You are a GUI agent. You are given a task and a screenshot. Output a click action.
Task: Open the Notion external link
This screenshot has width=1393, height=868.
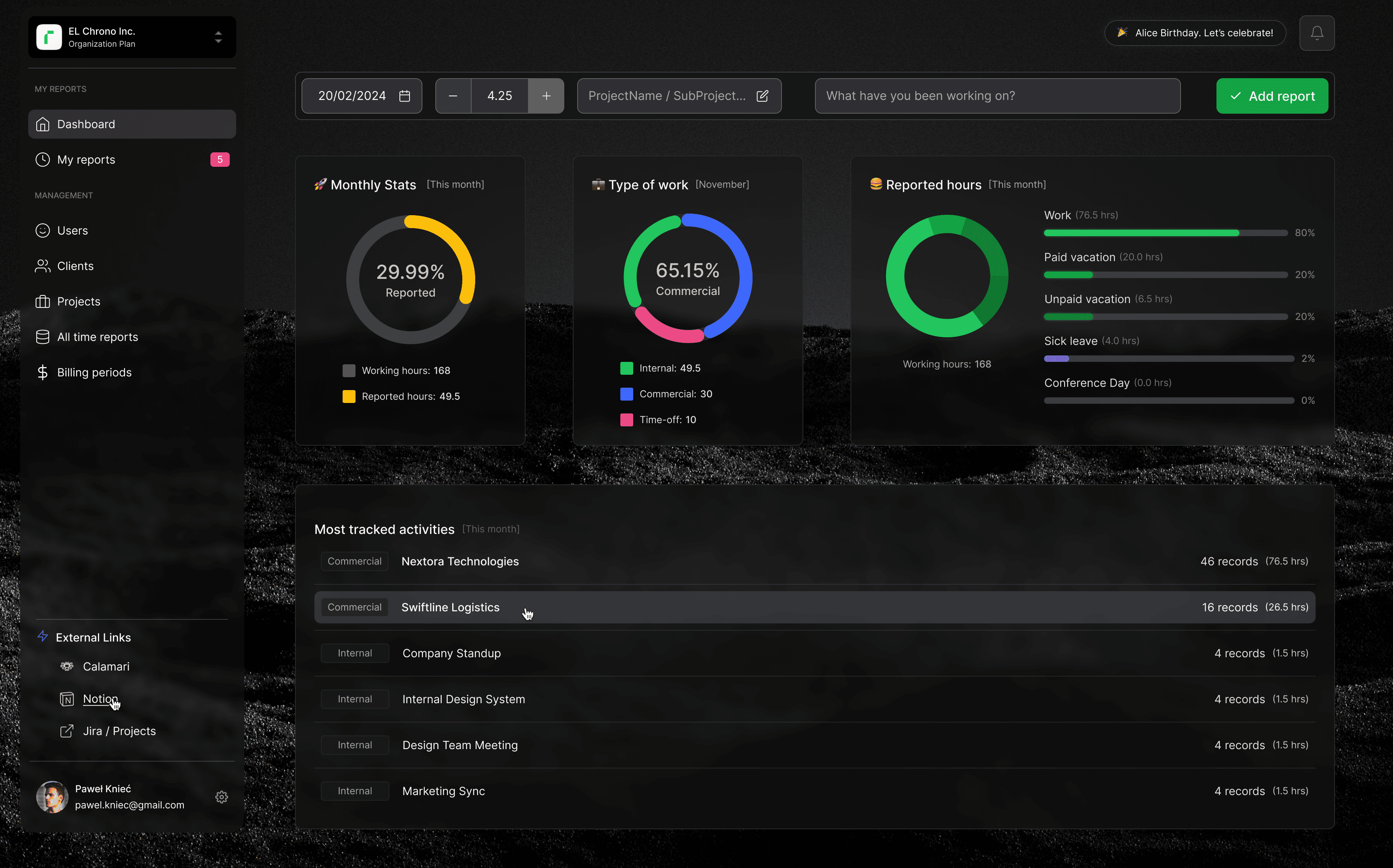coord(100,699)
